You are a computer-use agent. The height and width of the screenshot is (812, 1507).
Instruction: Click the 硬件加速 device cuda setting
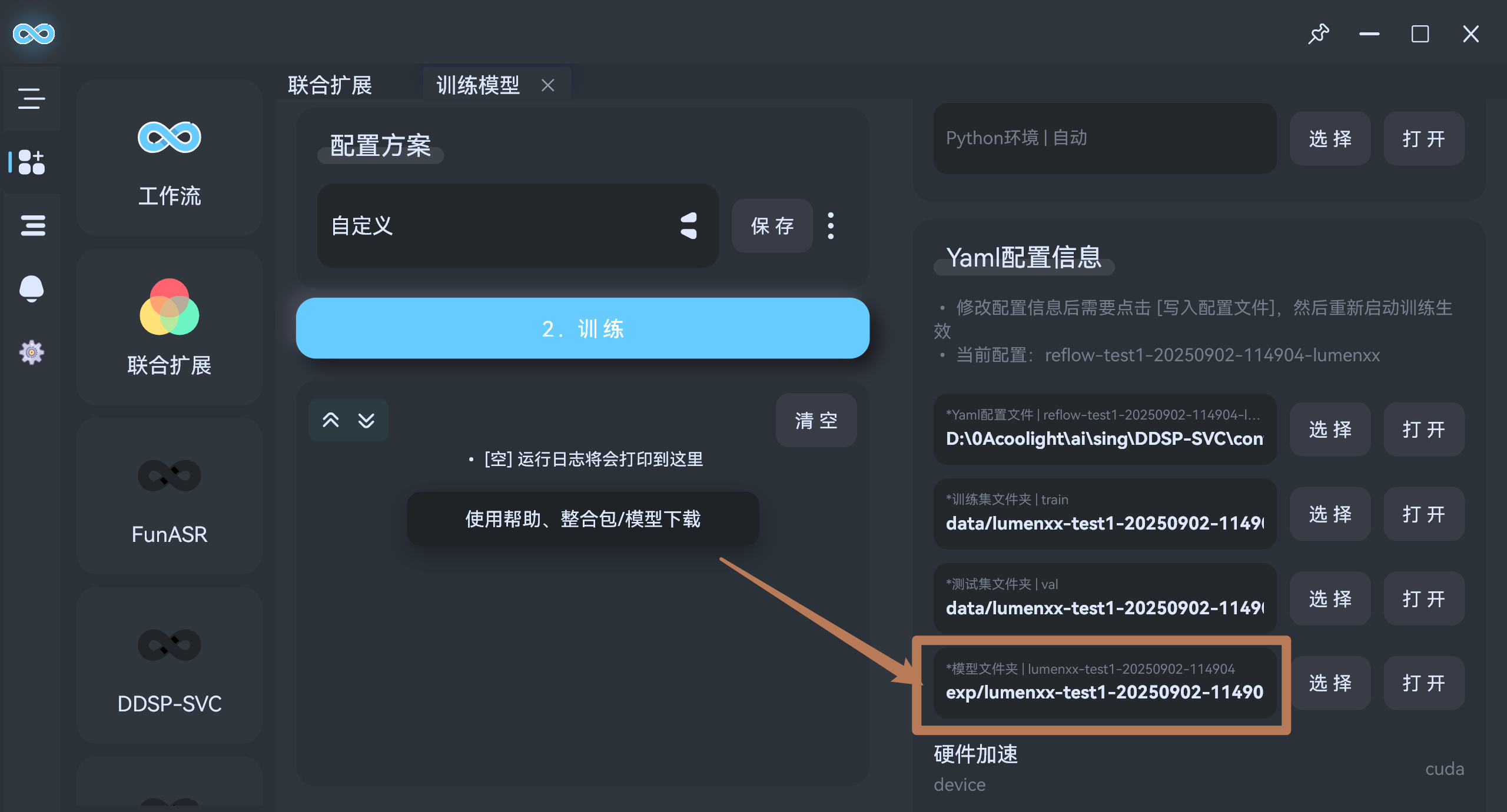1199,768
